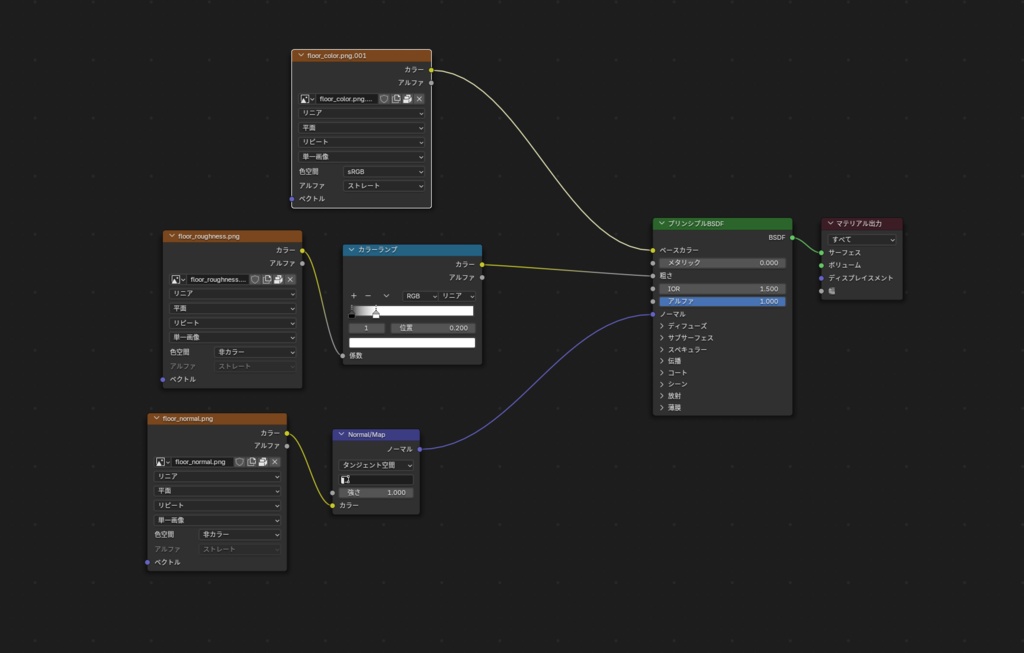Open ストレート alpha dropdown in floor_color.png.001 node
The image size is (1024, 653).
click(x=384, y=186)
